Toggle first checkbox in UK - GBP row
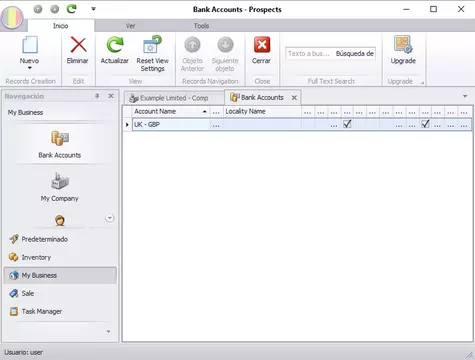The width and height of the screenshot is (475, 360). click(347, 124)
